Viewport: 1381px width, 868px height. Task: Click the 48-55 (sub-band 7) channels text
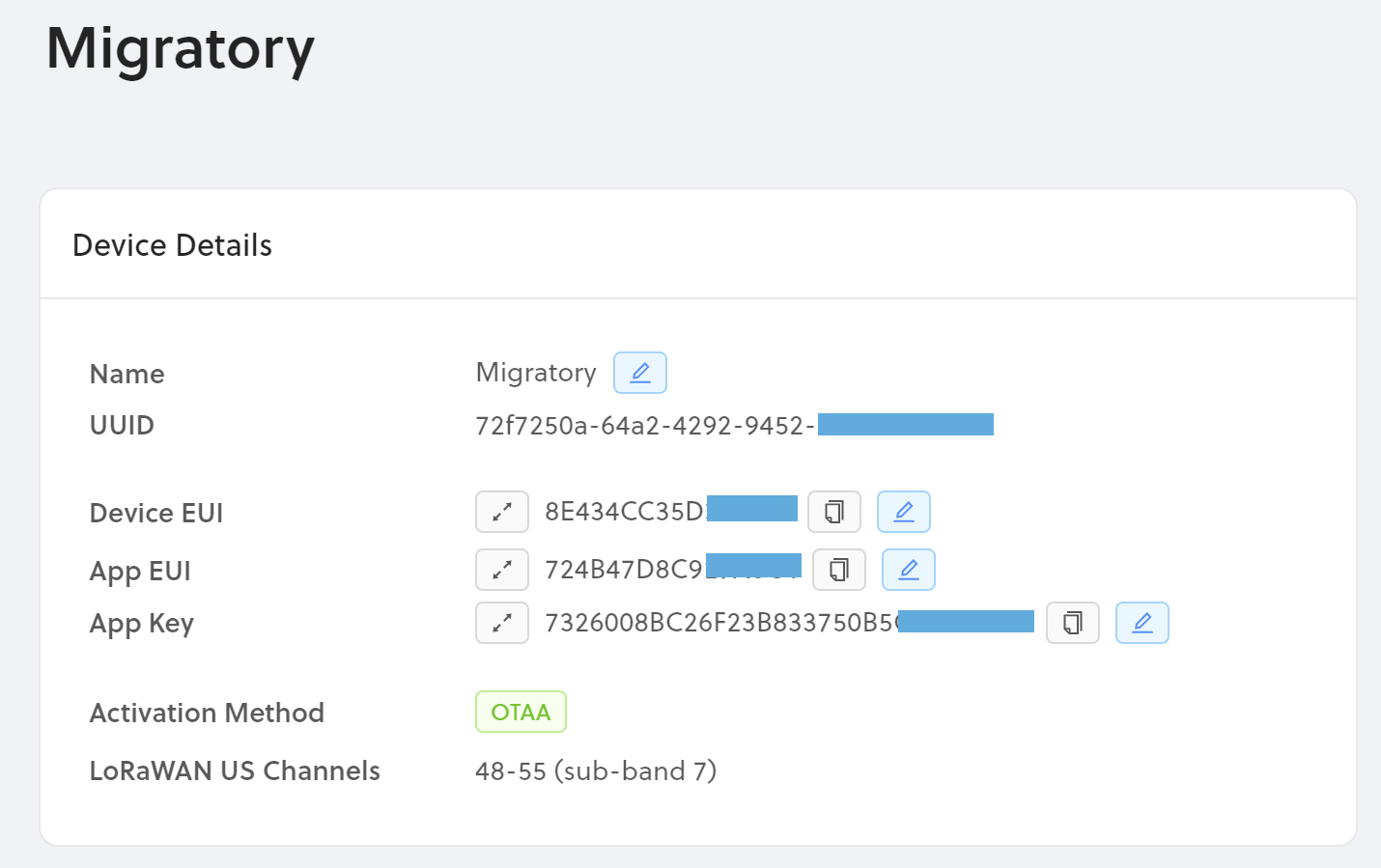pos(595,771)
